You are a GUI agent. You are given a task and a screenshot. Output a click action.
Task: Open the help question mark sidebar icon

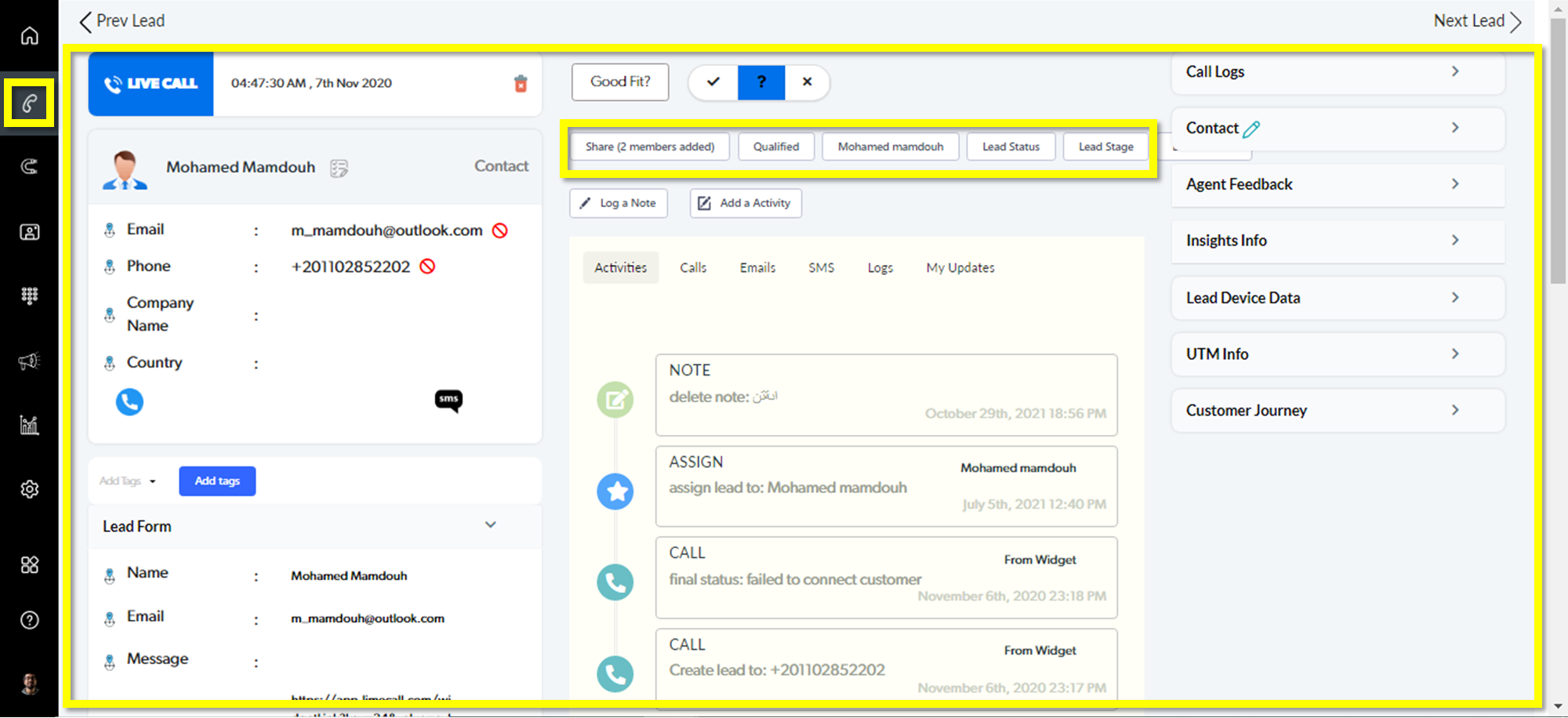[x=29, y=620]
